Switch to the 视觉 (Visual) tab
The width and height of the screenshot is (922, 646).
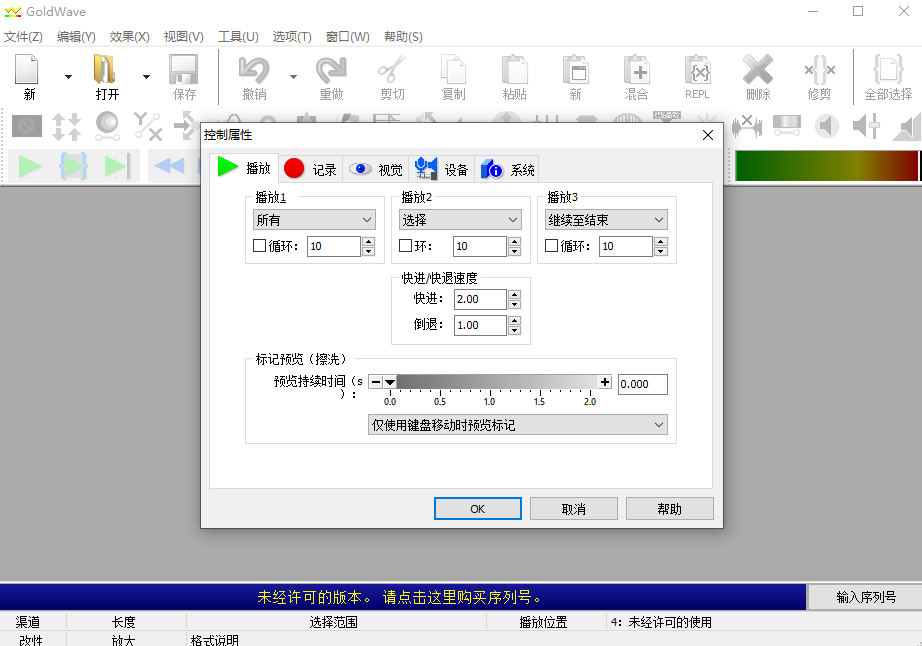click(375, 169)
